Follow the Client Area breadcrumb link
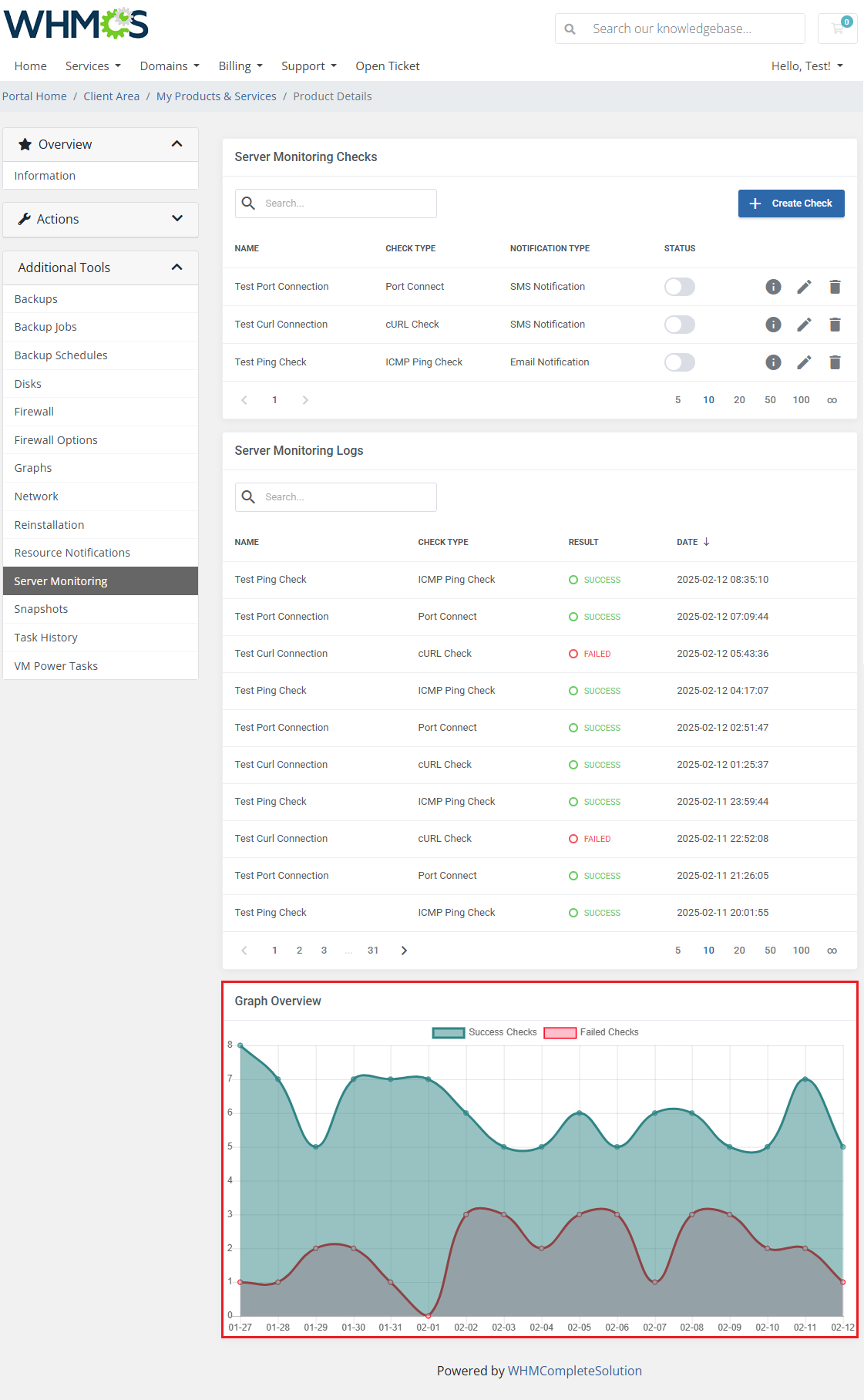Viewport: 864px width, 1400px height. click(112, 96)
